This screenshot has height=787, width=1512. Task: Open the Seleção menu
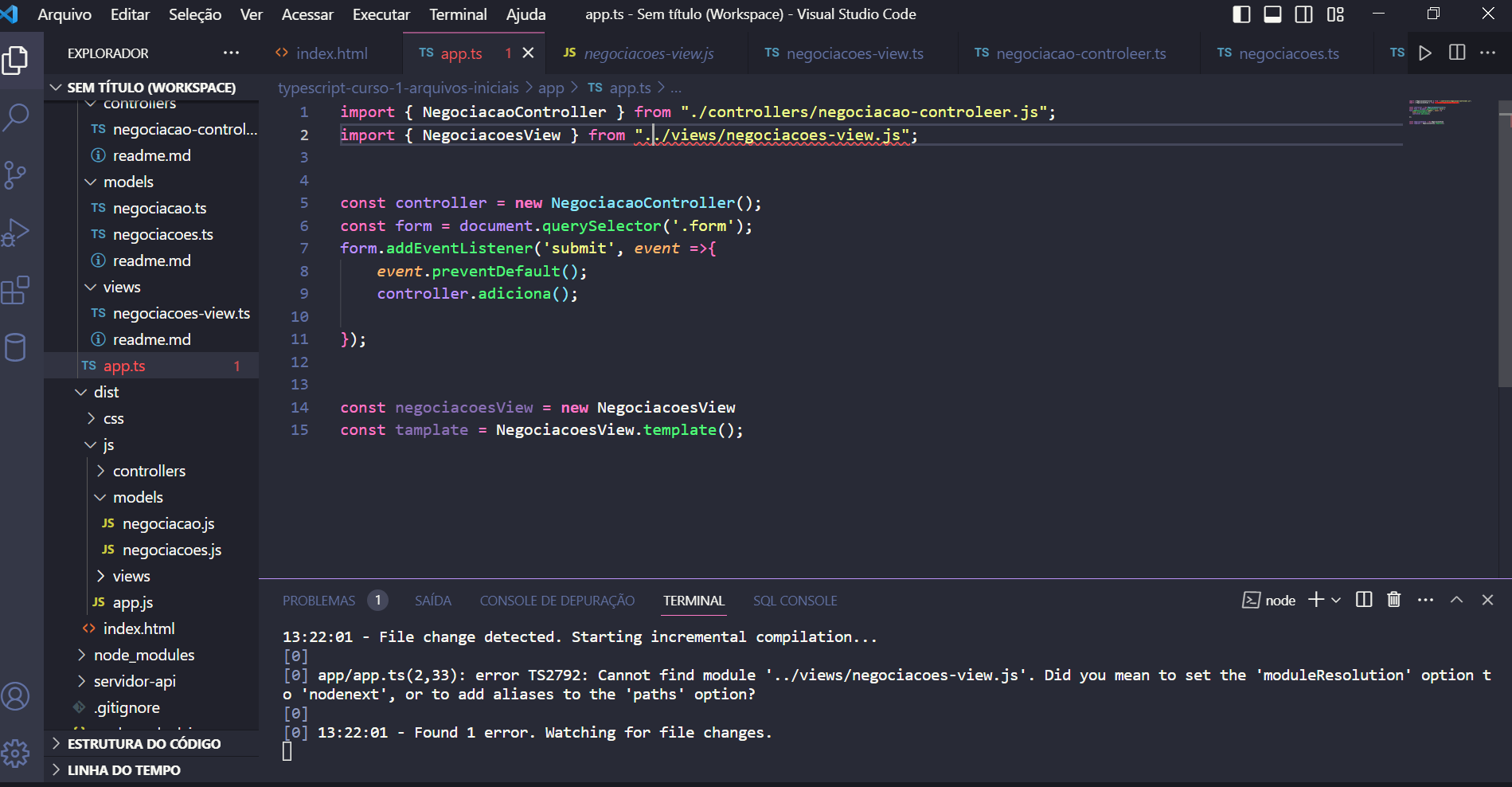click(195, 14)
